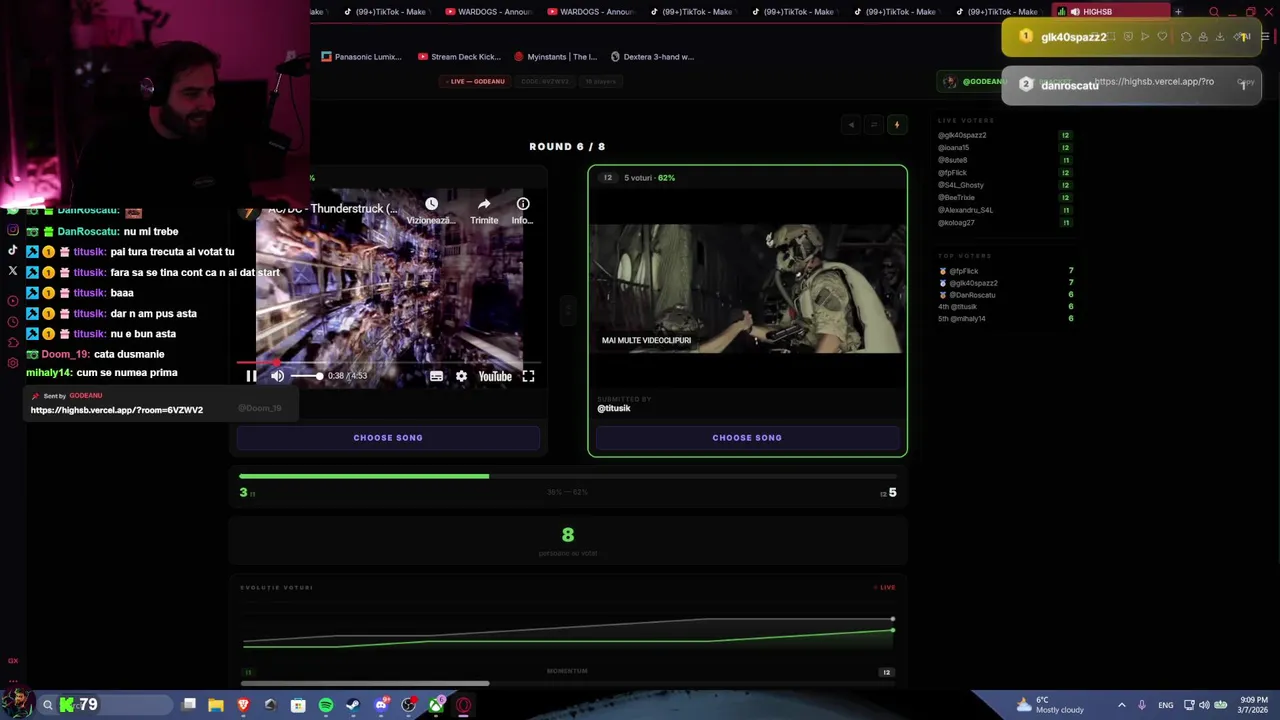This screenshot has height=720, width=1280.
Task: Open Stream Deck Kick bookmark
Action: tap(460, 57)
